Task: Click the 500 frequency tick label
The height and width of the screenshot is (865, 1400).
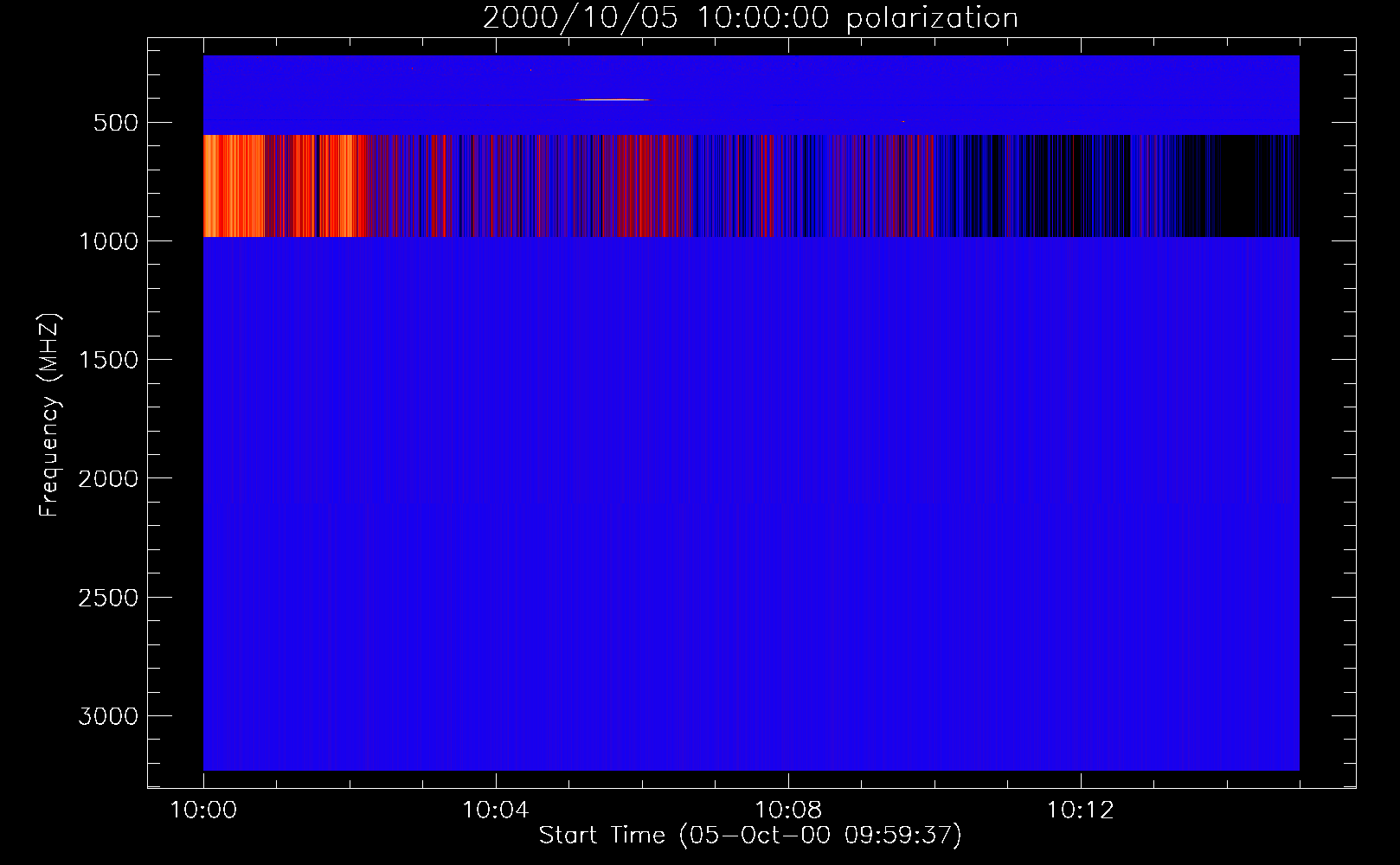Action: (117, 123)
